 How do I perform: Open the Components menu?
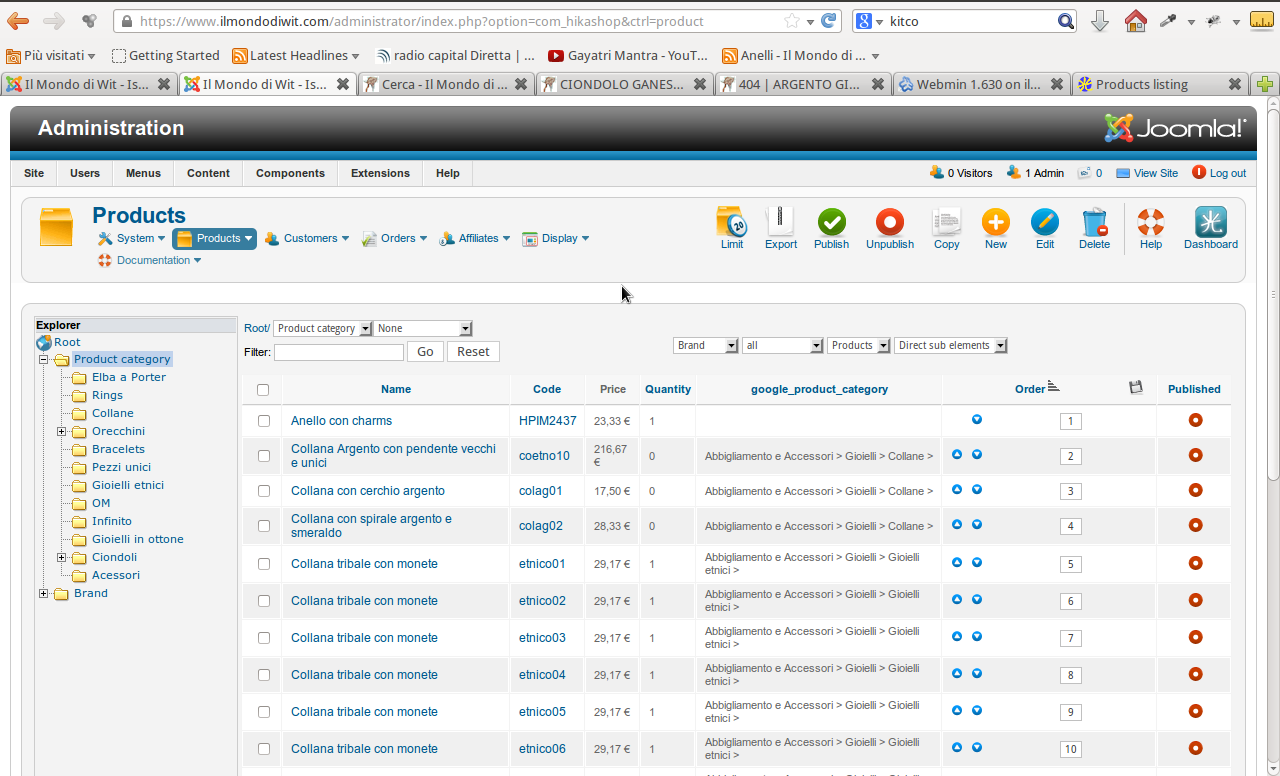point(290,173)
